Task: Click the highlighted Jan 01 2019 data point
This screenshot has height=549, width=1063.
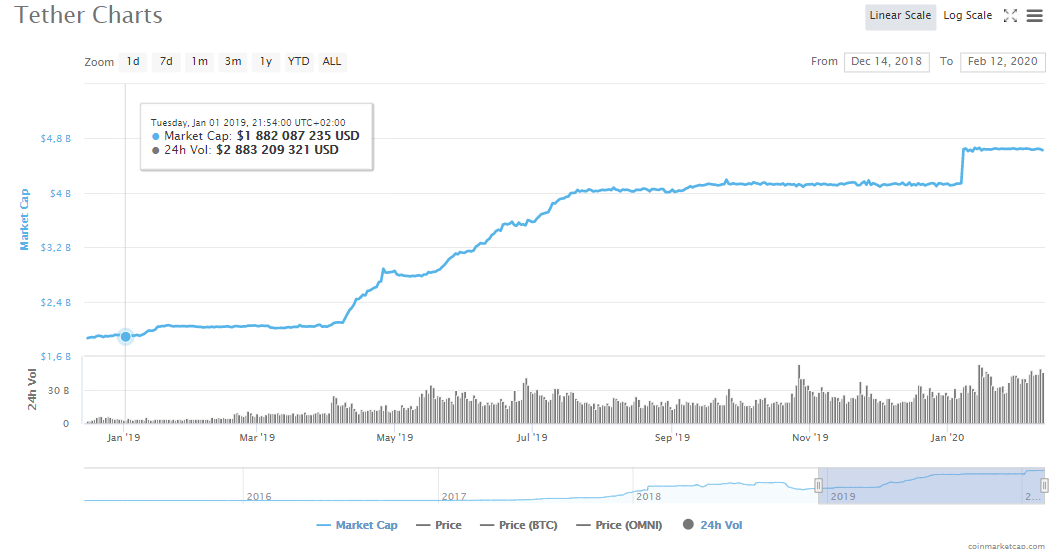Action: click(x=125, y=336)
